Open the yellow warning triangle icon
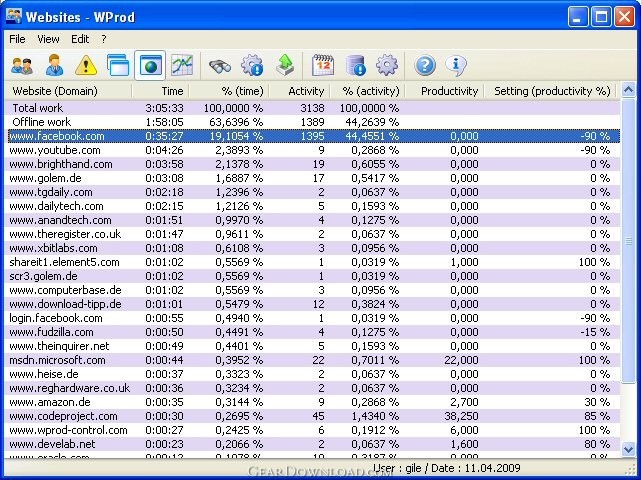Viewport: 641px width, 480px height. [86, 65]
